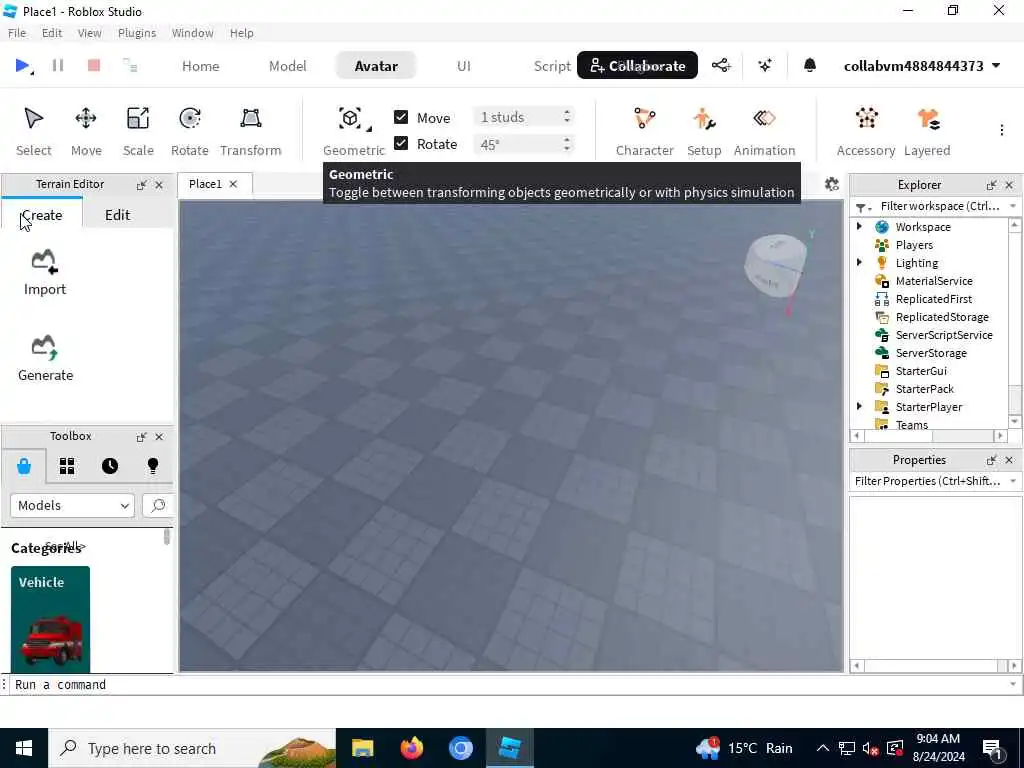This screenshot has height=768, width=1024.
Task: Open the Toolbox Inventory grid tab
Action: click(67, 466)
